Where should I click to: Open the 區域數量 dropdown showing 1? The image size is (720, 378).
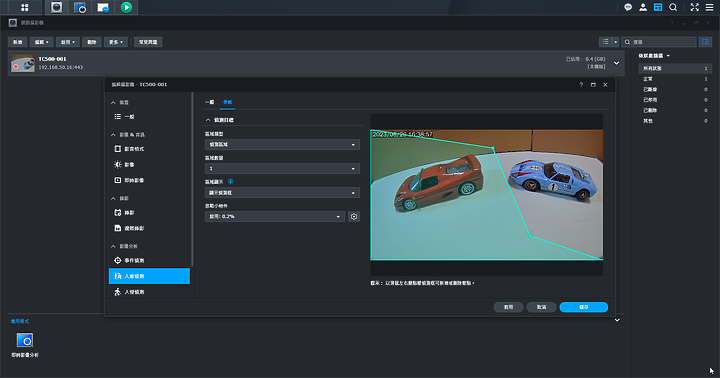pyautogui.click(x=282, y=169)
